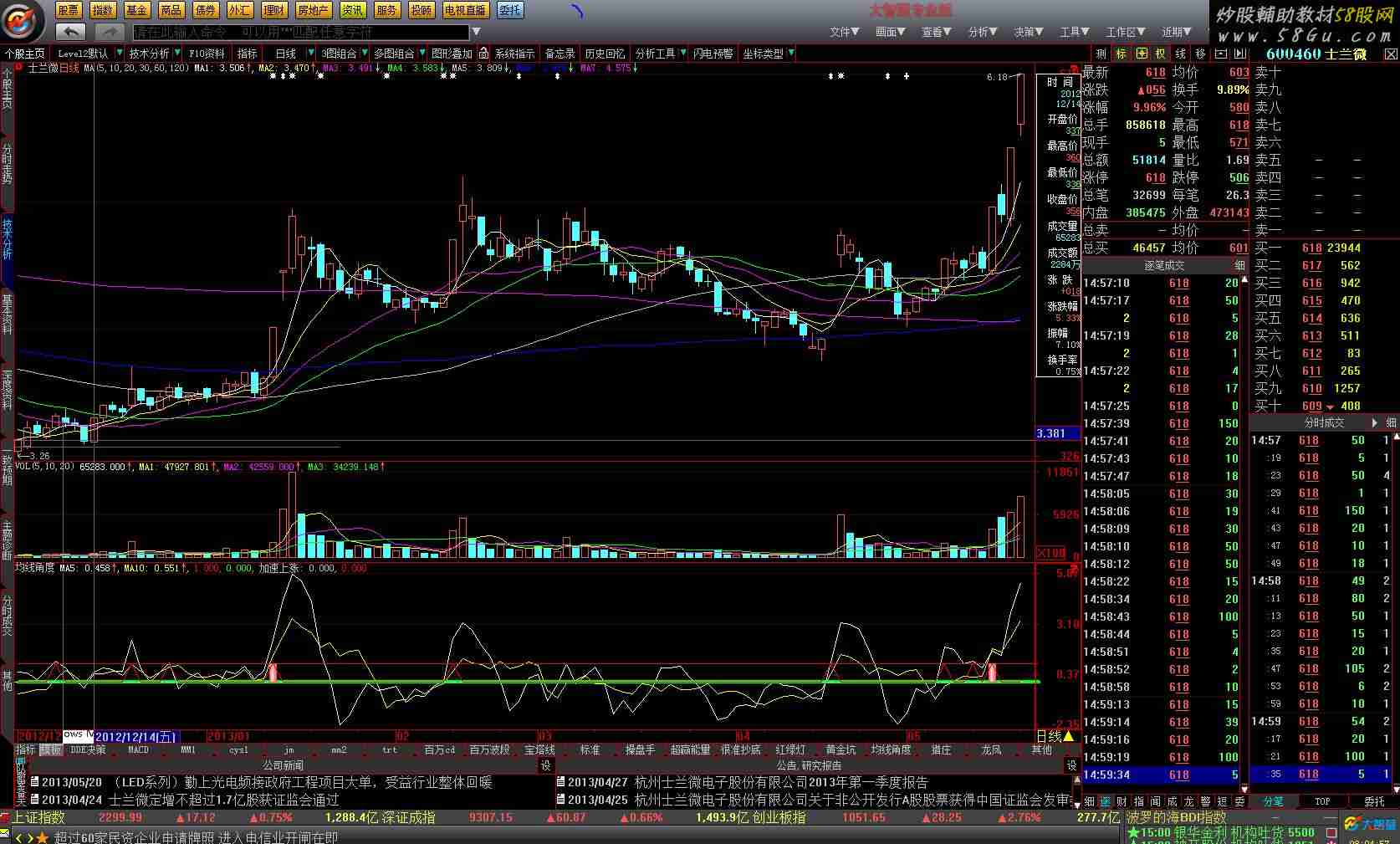Click the skip-to-end chart icon
The height and width of the screenshot is (844, 1400).
click(x=1240, y=54)
